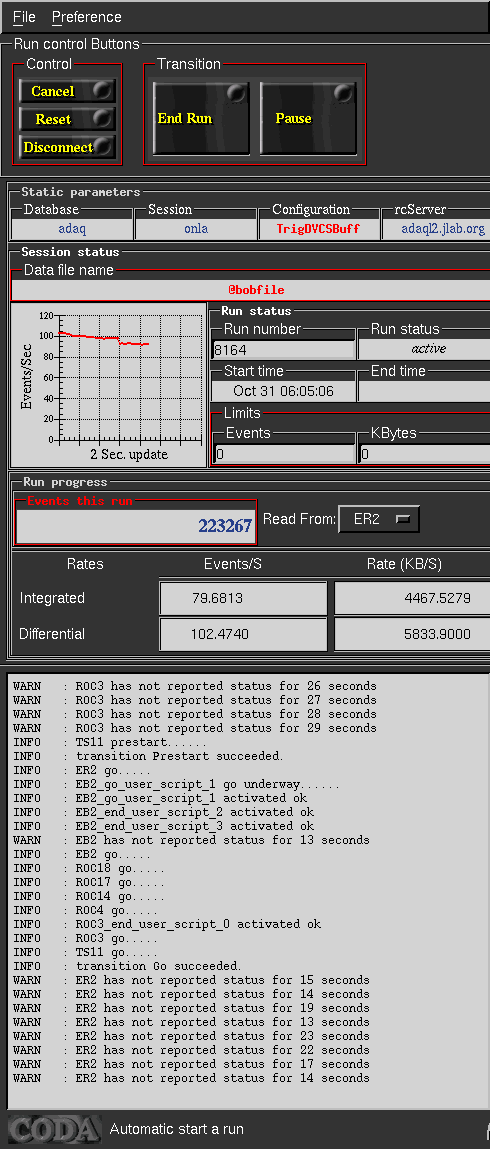The height and width of the screenshot is (1149, 490).
Task: Click the Disconnect button
Action: (x=67, y=147)
